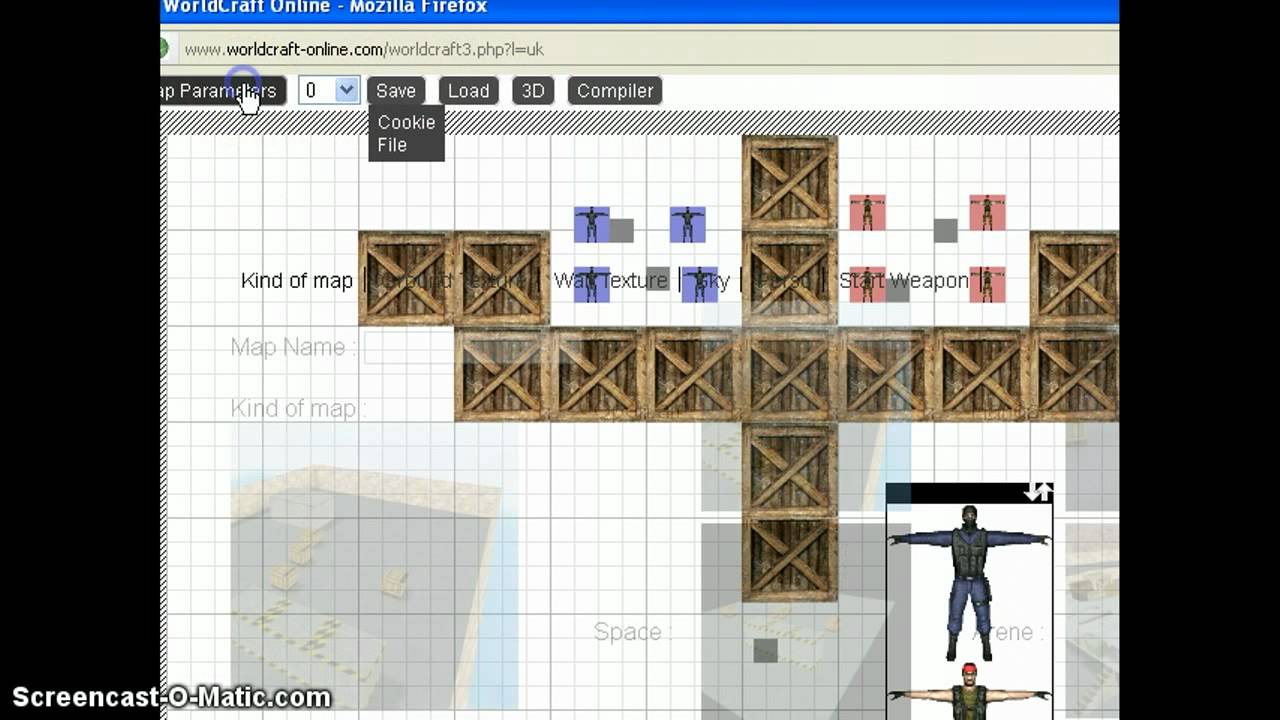
Task: Select upper blue player without gray square
Action: (x=688, y=225)
